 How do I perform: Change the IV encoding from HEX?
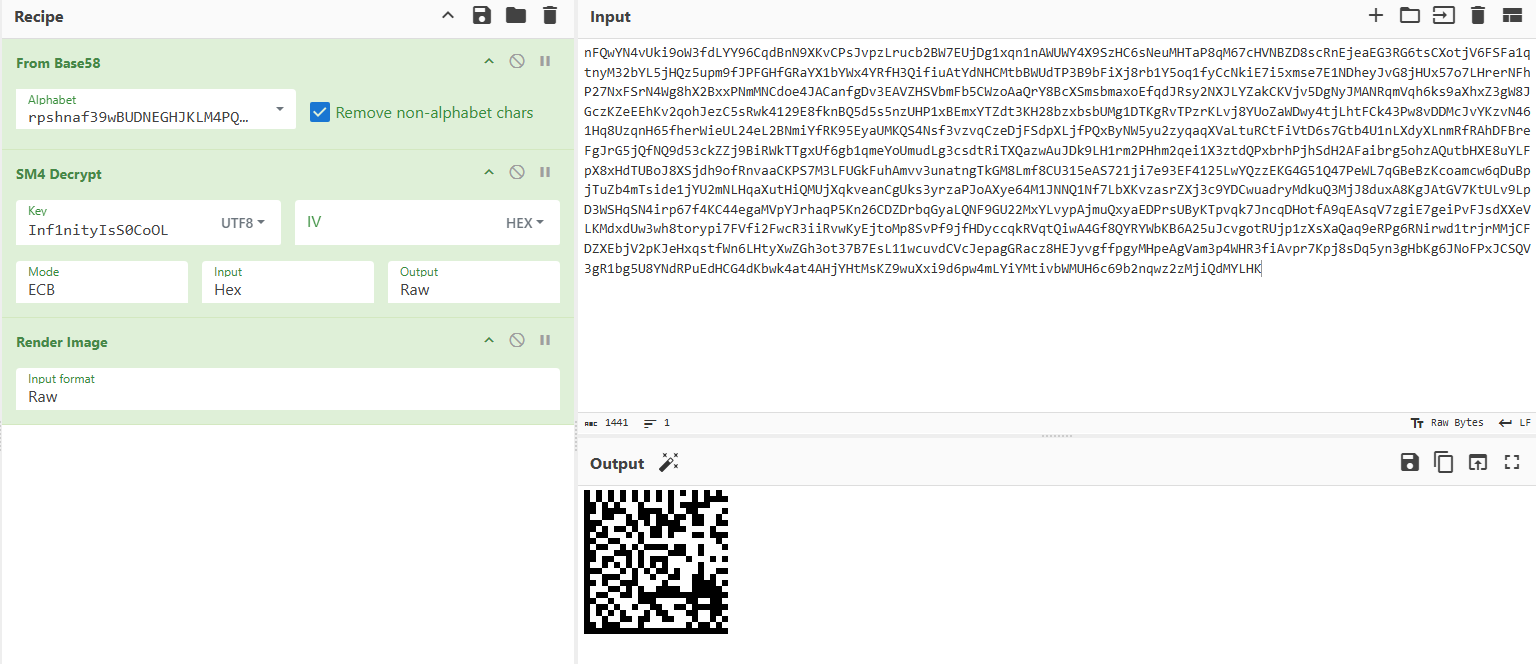[x=525, y=223]
